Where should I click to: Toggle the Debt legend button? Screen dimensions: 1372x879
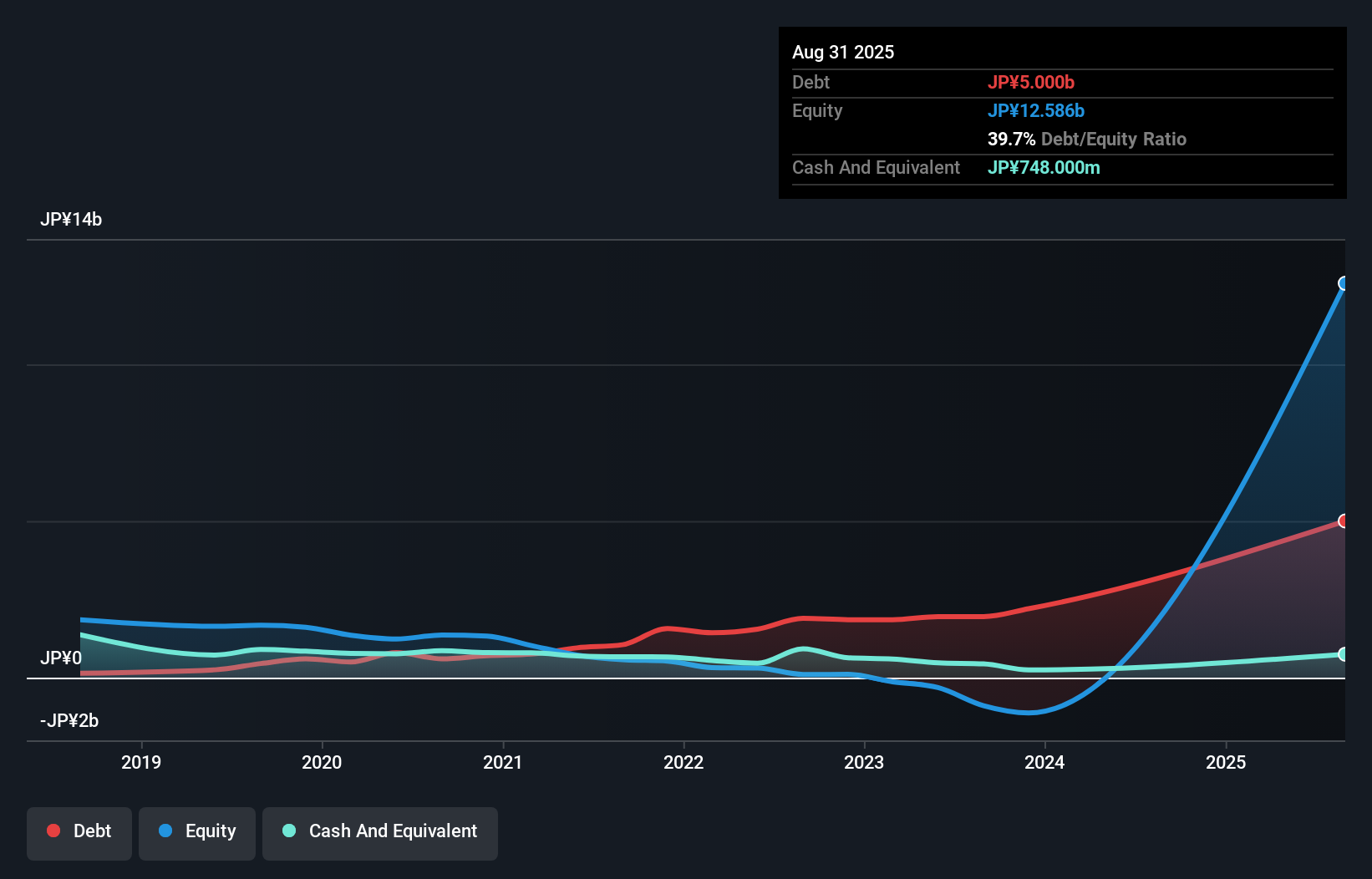pos(79,831)
